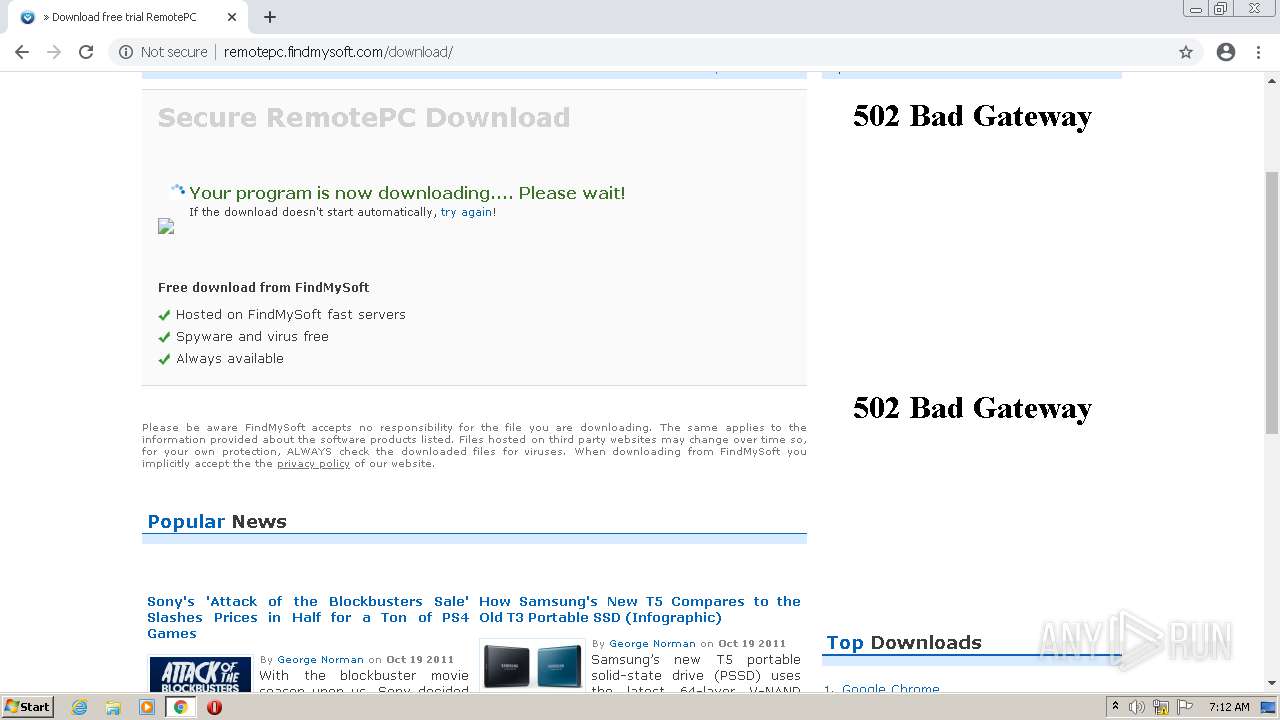The height and width of the screenshot is (720, 1280).
Task: Reload the current page
Action: tap(86, 52)
